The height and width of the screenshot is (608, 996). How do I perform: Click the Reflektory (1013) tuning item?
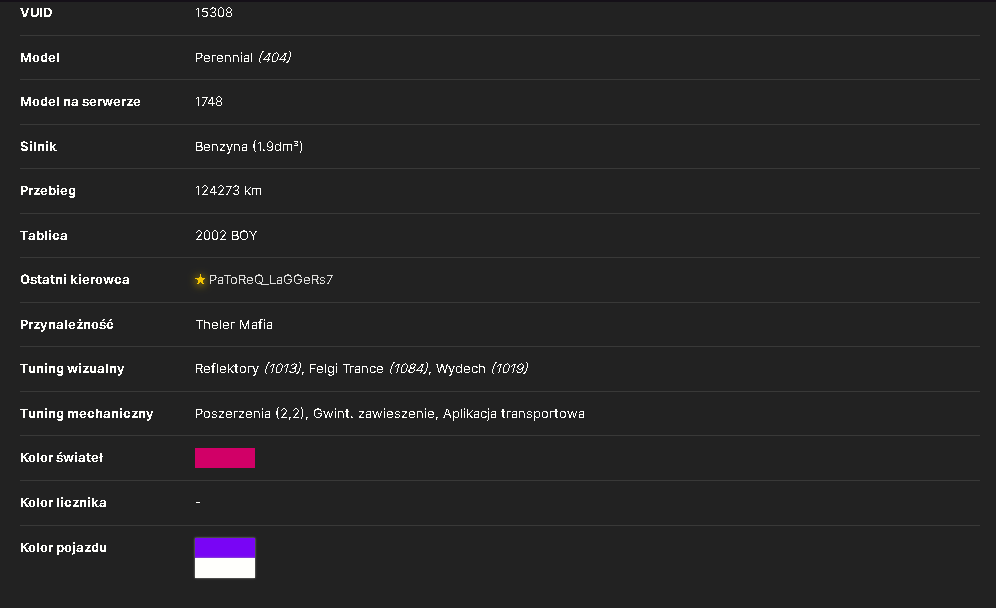click(248, 368)
